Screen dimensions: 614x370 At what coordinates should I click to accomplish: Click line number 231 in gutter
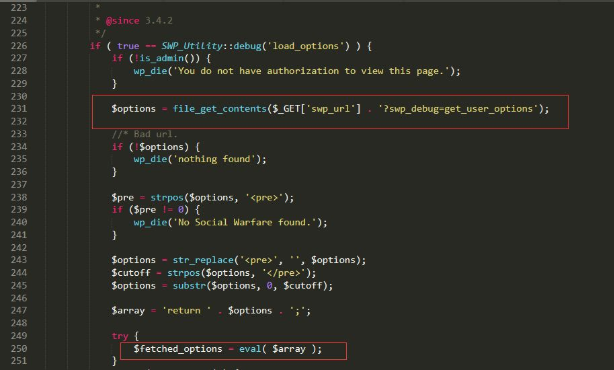[19, 108]
